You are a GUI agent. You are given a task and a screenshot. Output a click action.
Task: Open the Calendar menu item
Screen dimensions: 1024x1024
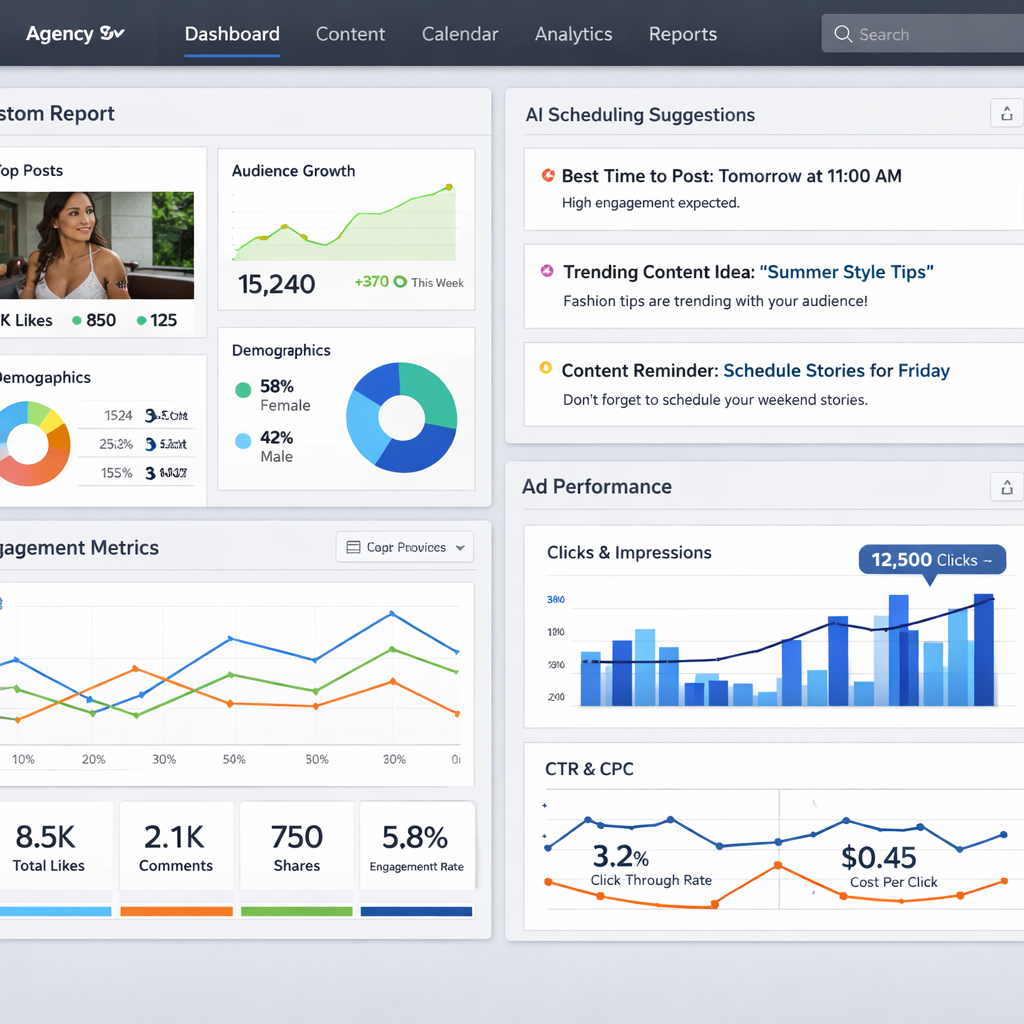[x=460, y=33]
